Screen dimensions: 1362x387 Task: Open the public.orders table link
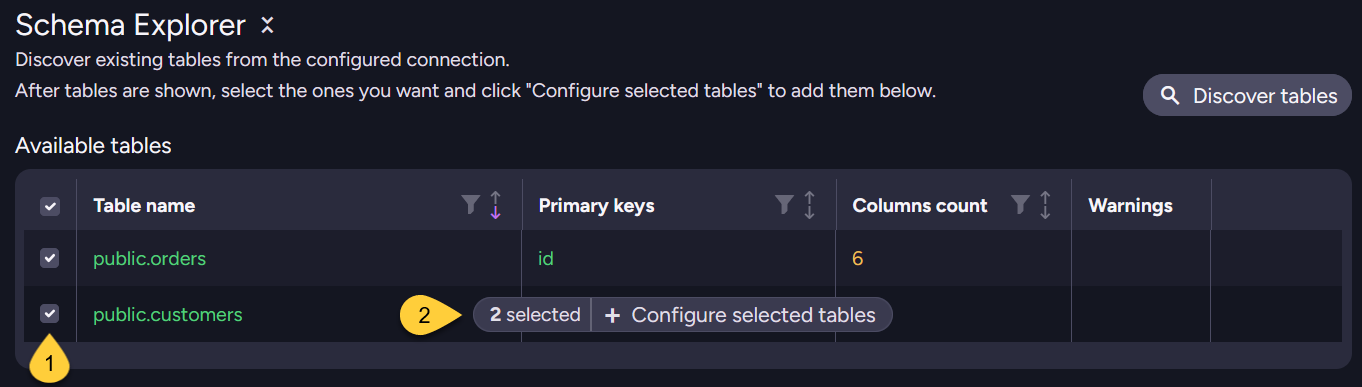pyautogui.click(x=149, y=258)
